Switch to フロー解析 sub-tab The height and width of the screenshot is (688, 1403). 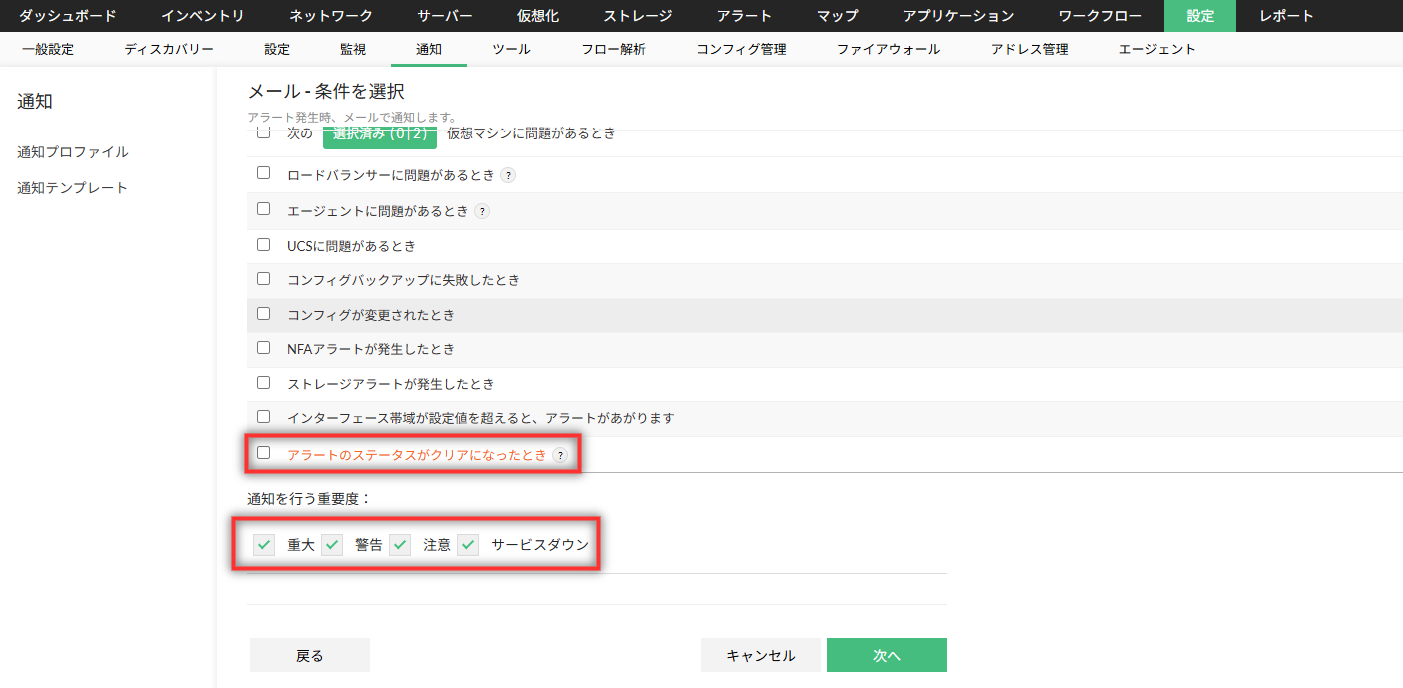tap(613, 49)
